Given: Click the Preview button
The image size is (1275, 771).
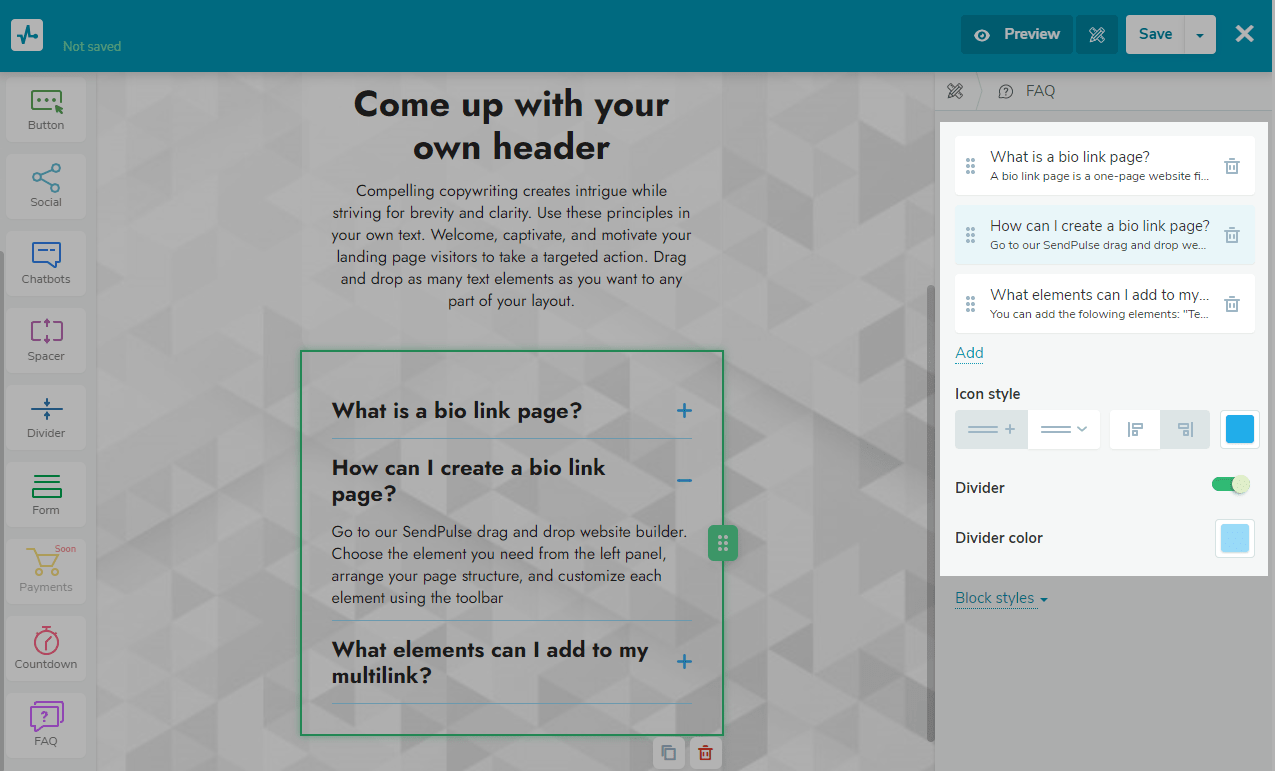Looking at the screenshot, I should (1017, 35).
